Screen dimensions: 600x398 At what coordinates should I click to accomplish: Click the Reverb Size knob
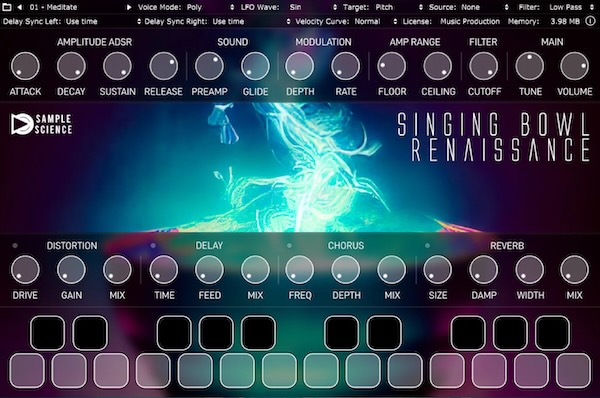point(438,270)
